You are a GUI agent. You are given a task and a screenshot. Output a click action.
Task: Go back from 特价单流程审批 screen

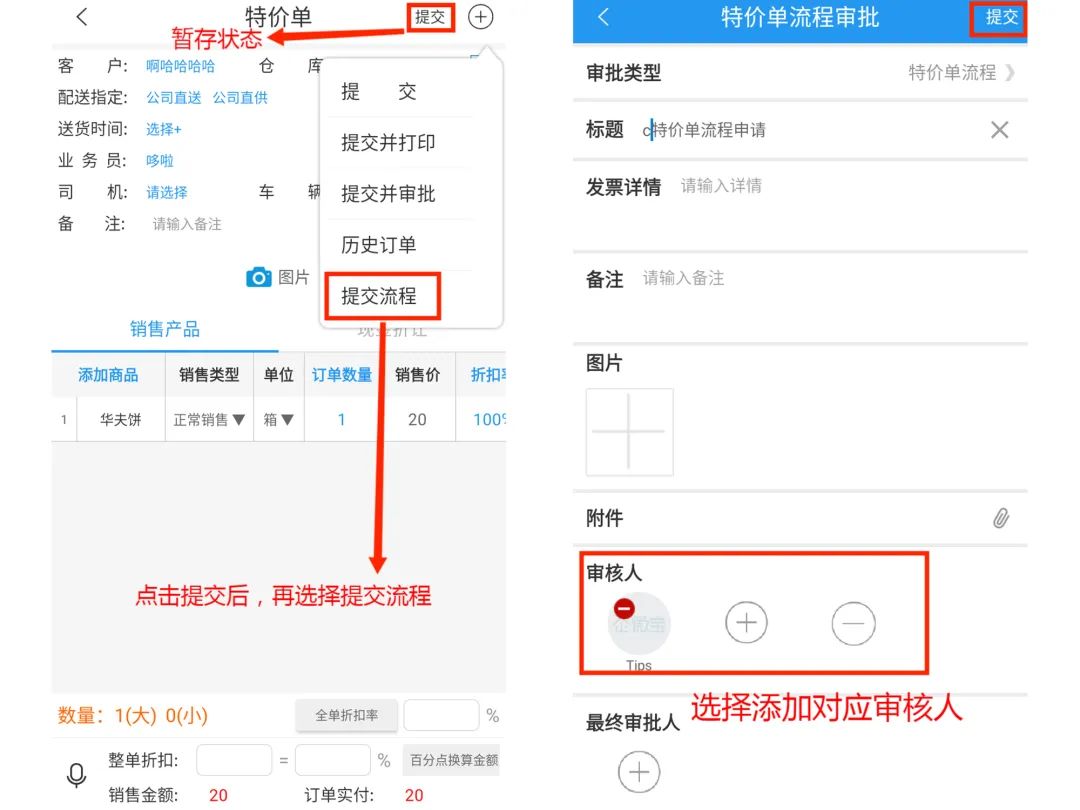tap(603, 17)
